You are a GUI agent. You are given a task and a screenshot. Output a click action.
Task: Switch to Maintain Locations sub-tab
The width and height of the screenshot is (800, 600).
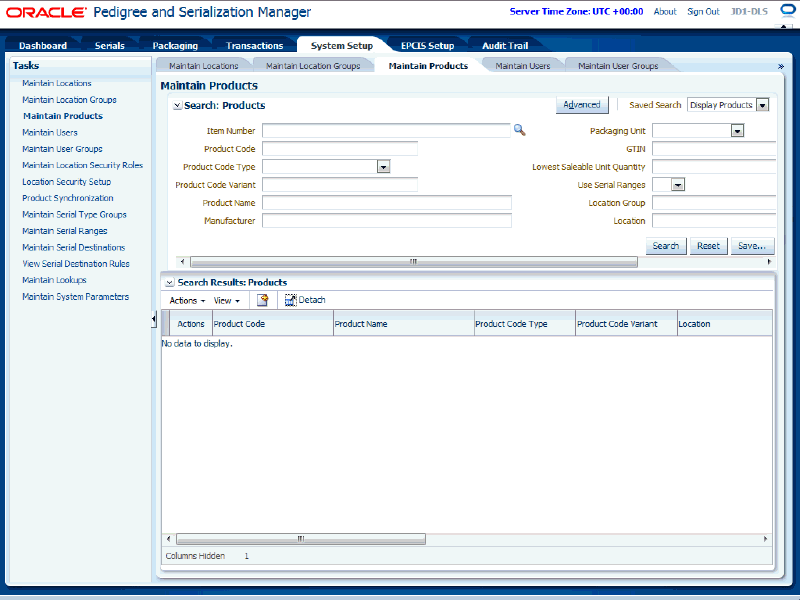coord(204,66)
